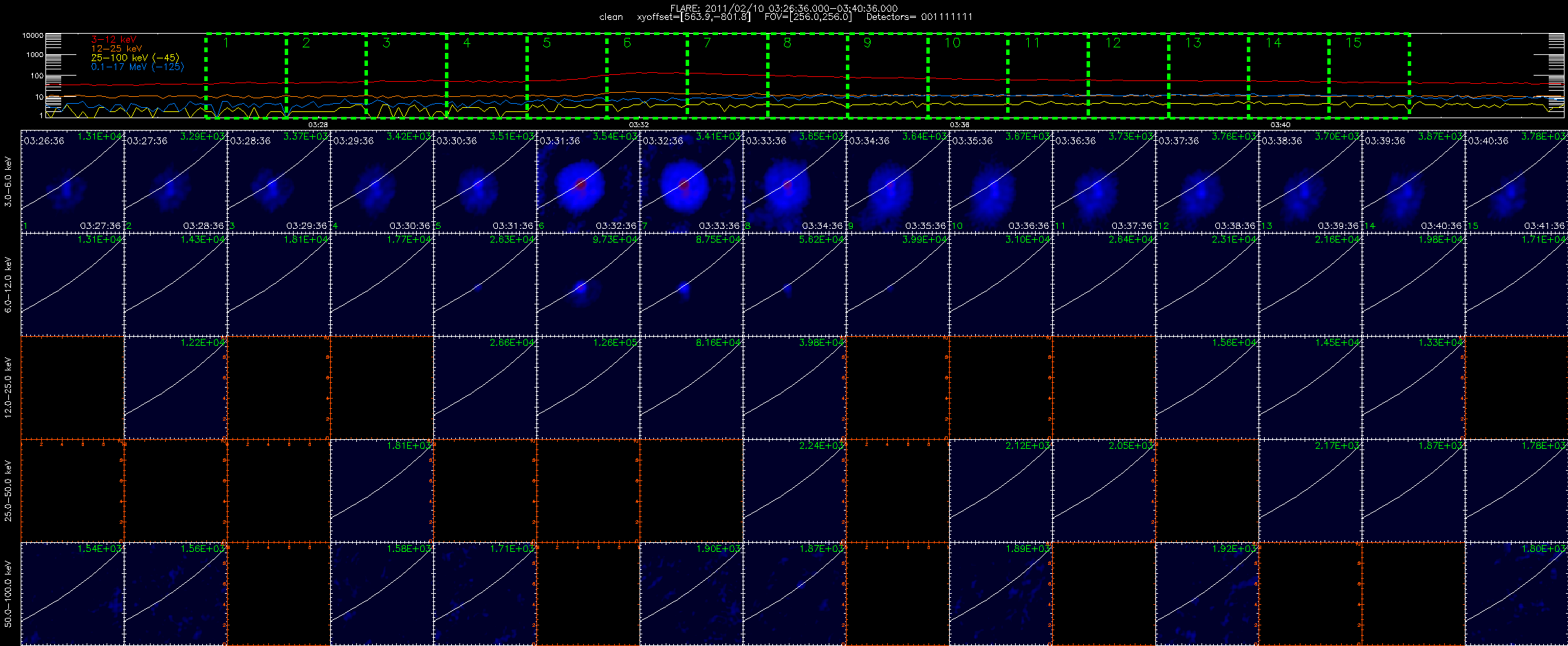The width and height of the screenshot is (1568, 646).
Task: Open the 50-100 keV image with peak 1.92E+03
Action: (x=1207, y=593)
